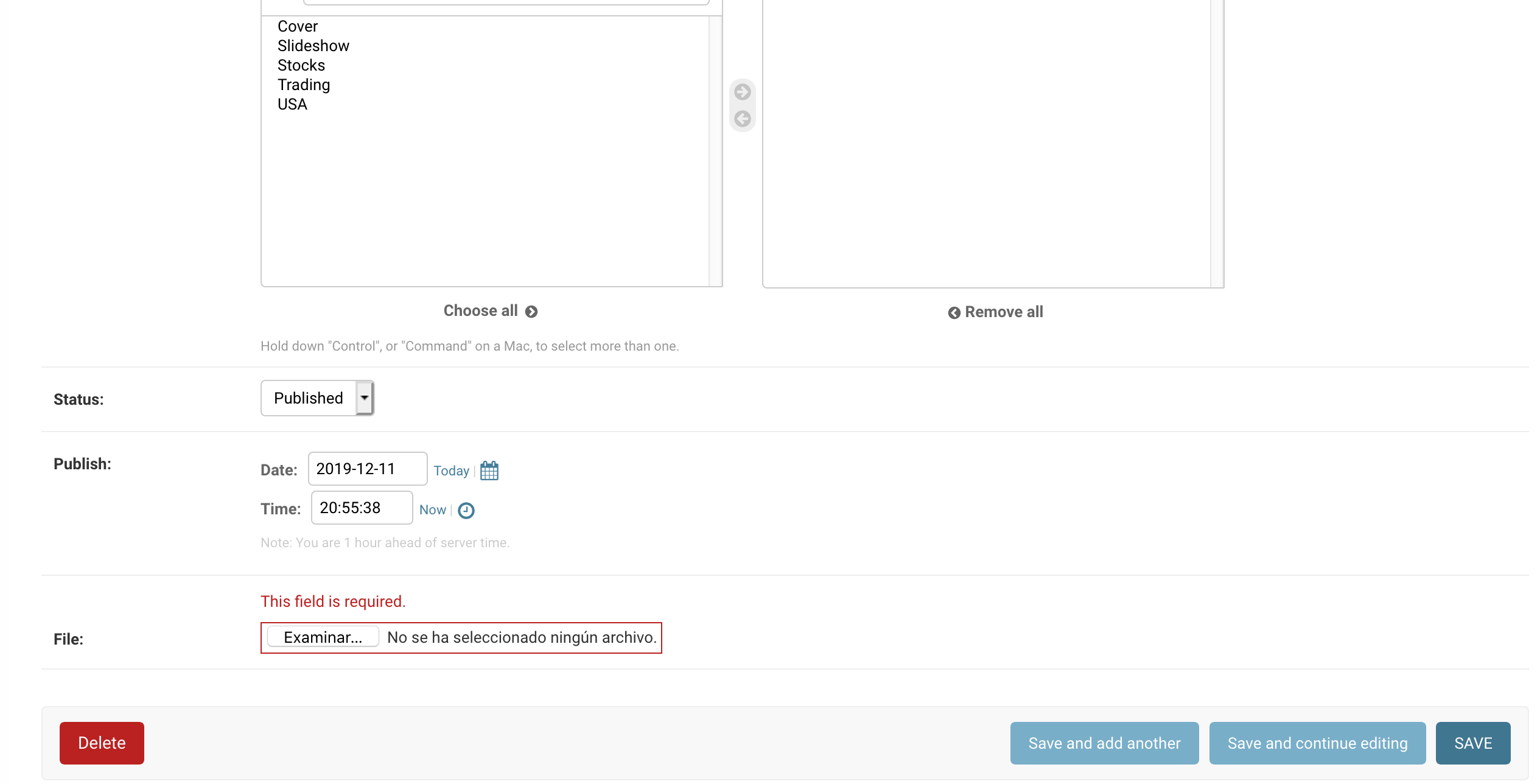
Task: Focus the publish Time input field
Action: 362,508
